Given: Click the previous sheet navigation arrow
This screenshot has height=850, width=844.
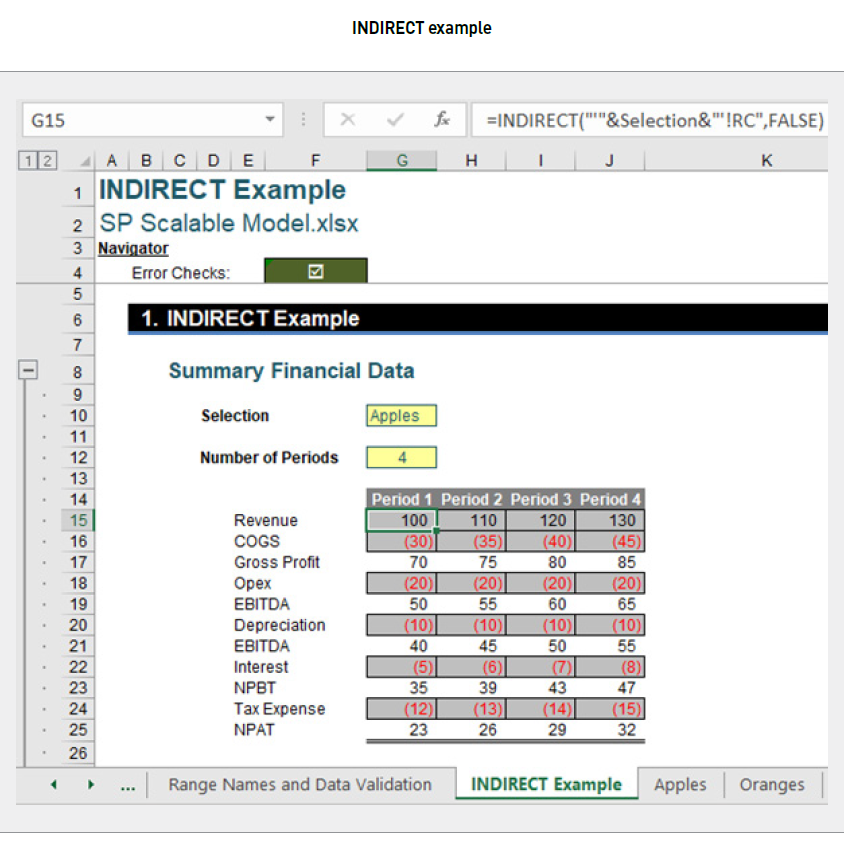Looking at the screenshot, I should [x=52, y=785].
